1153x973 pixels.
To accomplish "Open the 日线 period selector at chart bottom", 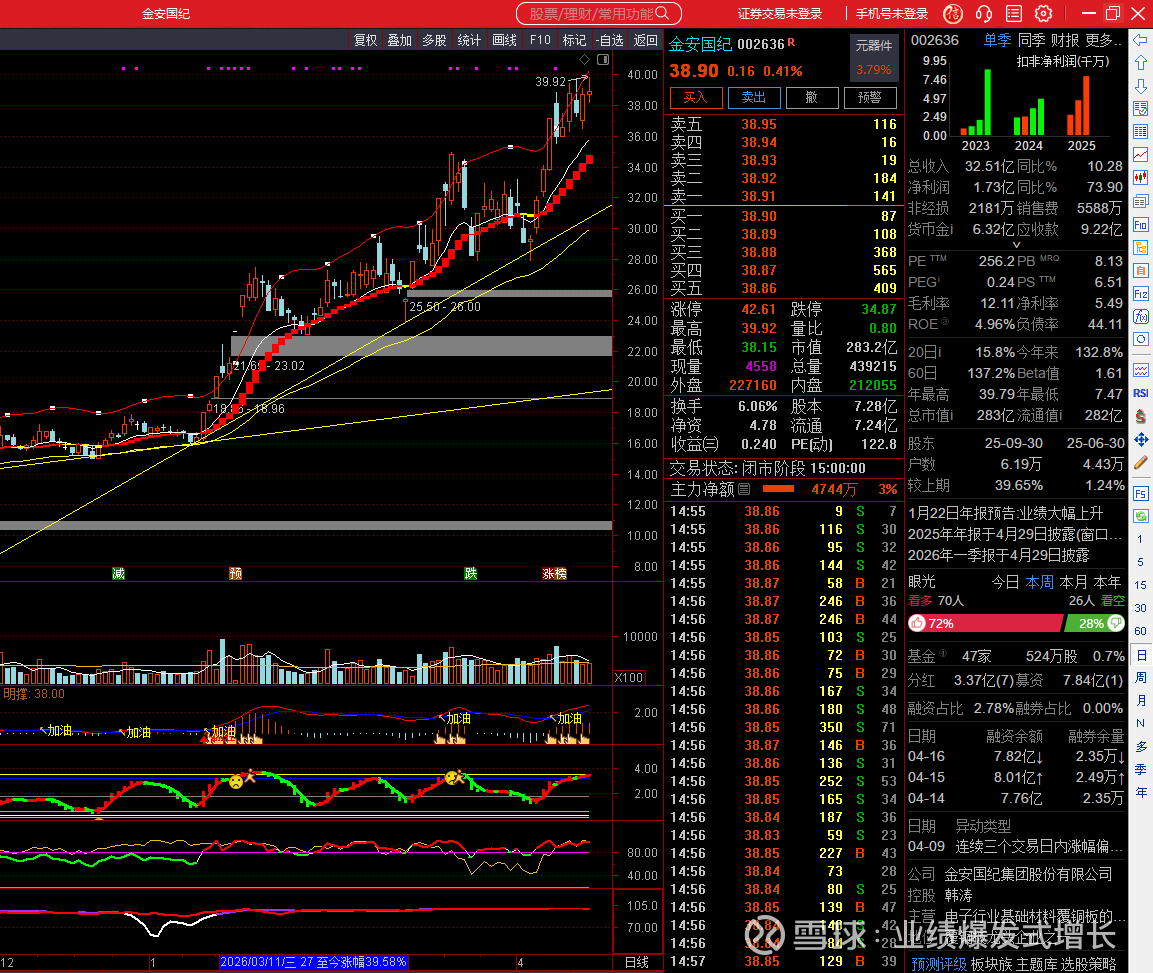I will (x=637, y=962).
